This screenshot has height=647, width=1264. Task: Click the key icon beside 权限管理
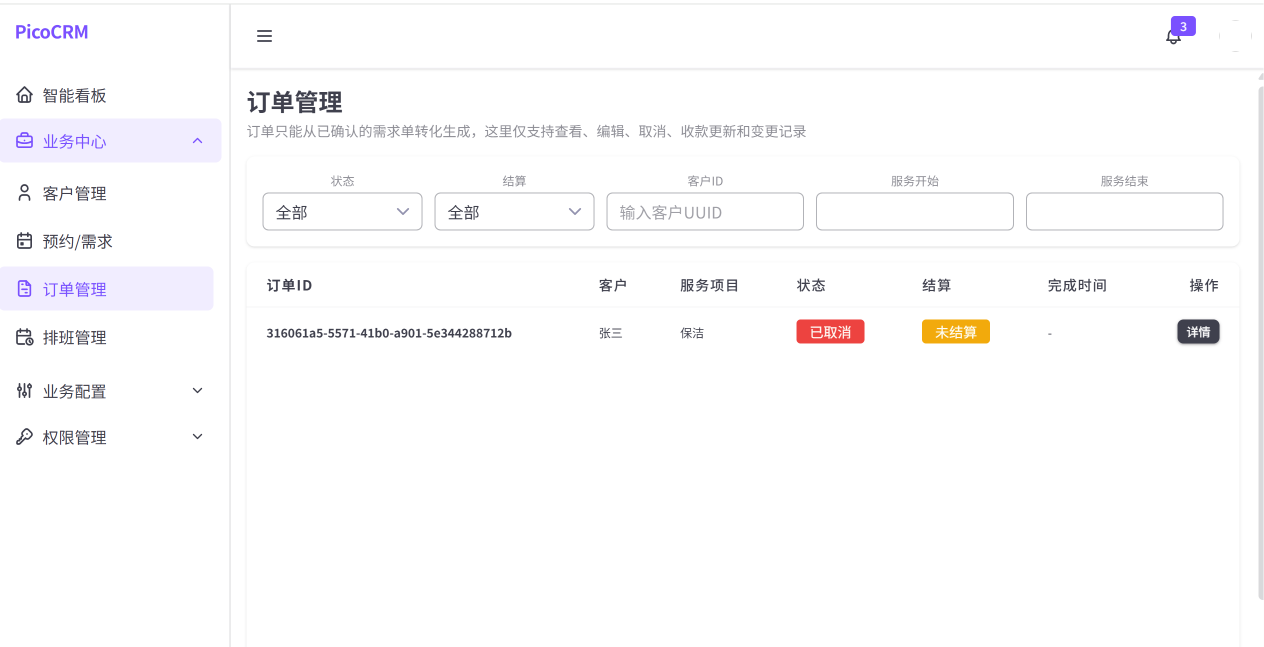(25, 437)
